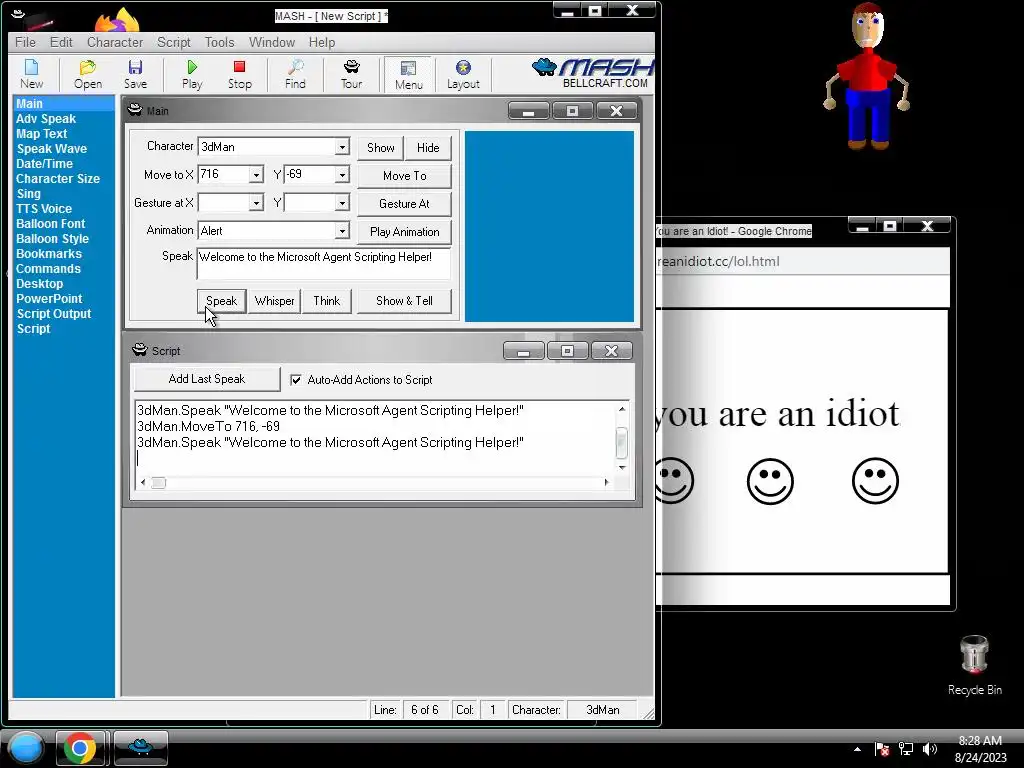
Task: Open the Character menu
Action: [115, 42]
